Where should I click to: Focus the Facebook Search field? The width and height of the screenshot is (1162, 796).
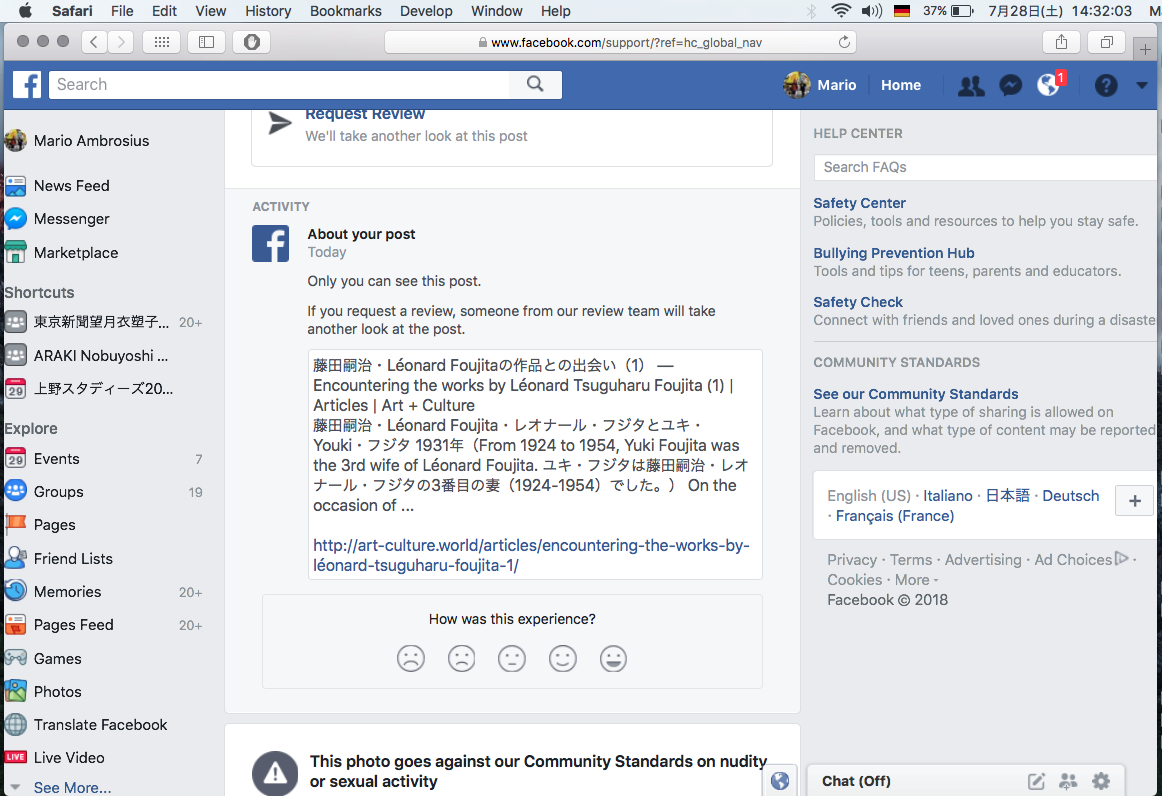(x=279, y=84)
